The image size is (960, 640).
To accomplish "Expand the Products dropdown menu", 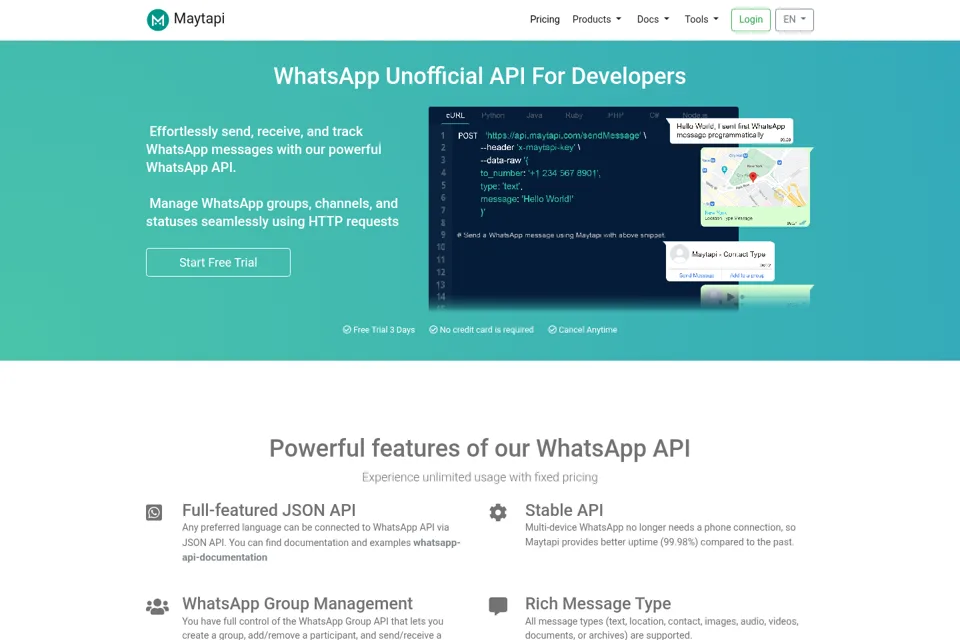I will coord(596,20).
